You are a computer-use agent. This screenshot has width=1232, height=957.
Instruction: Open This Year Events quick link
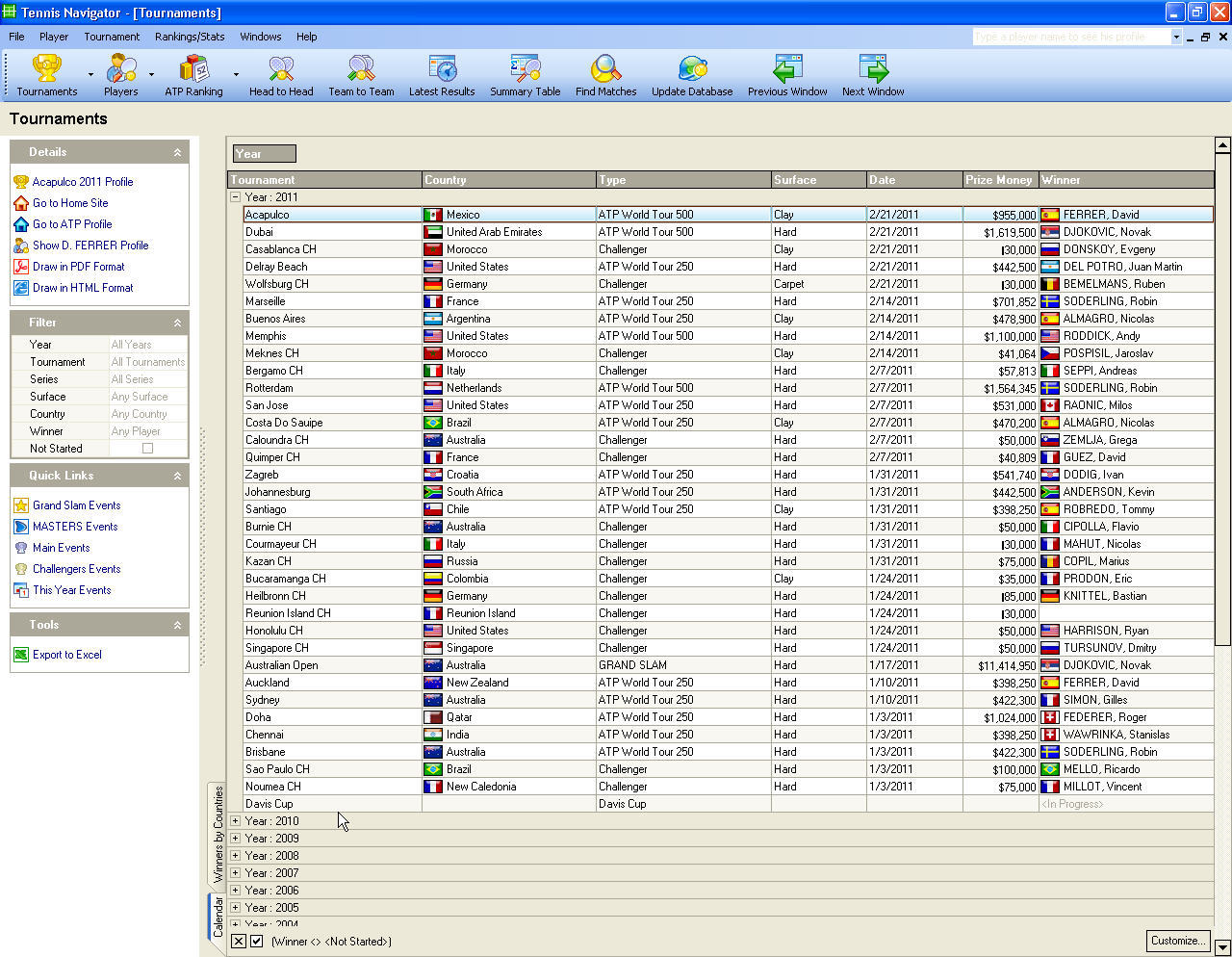click(x=72, y=590)
